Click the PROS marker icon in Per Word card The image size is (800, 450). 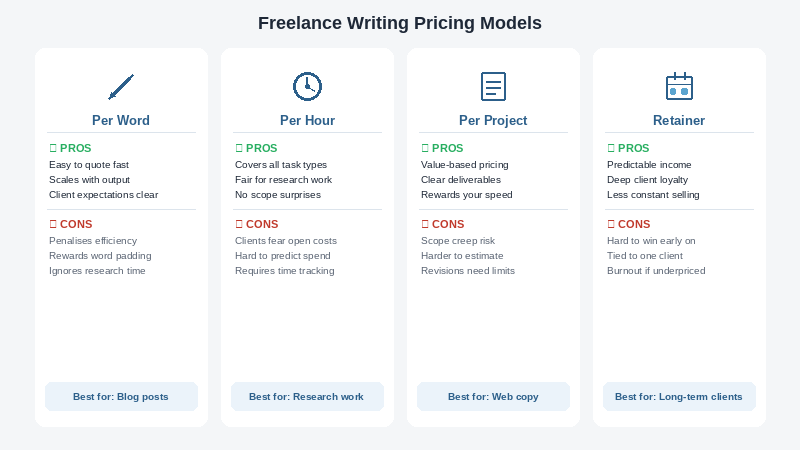[53, 148]
